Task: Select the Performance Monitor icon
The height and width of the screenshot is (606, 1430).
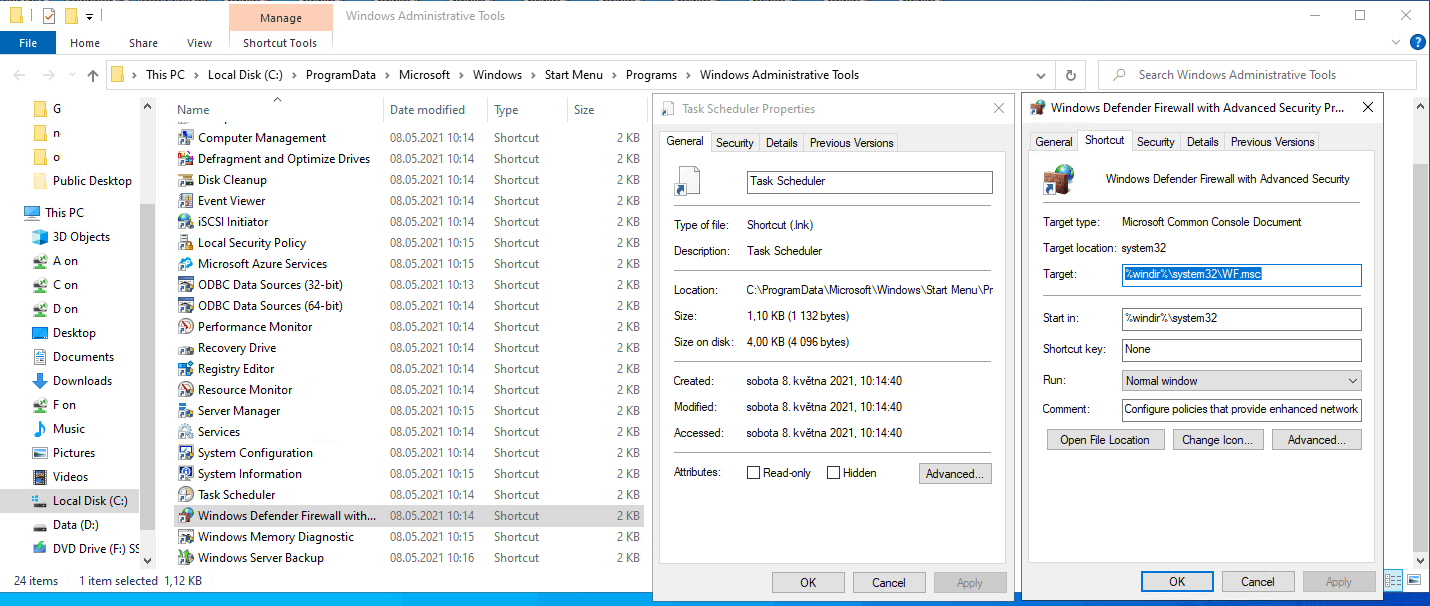Action: 185,327
